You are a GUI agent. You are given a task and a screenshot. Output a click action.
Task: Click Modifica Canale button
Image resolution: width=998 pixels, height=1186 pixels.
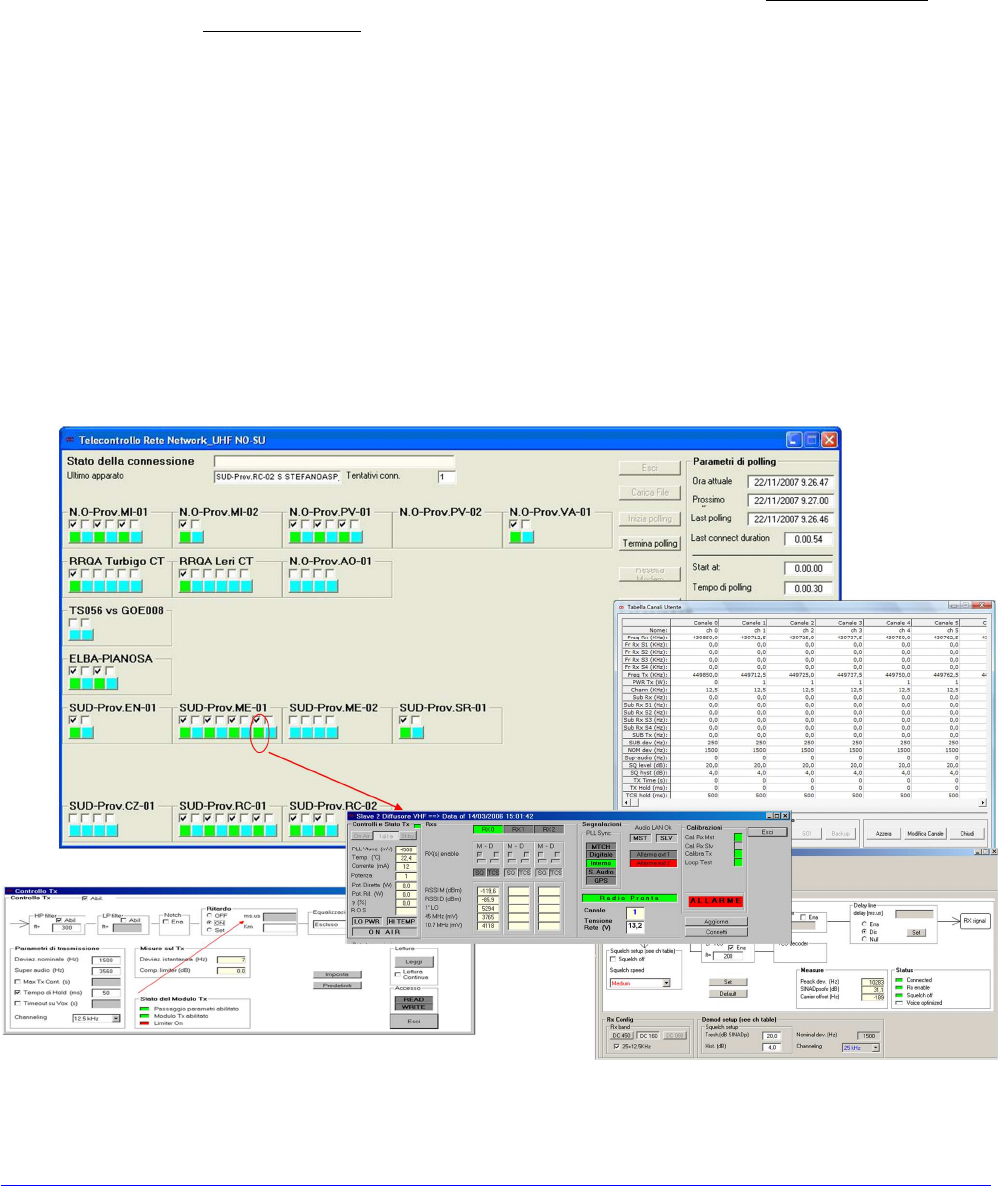click(925, 834)
